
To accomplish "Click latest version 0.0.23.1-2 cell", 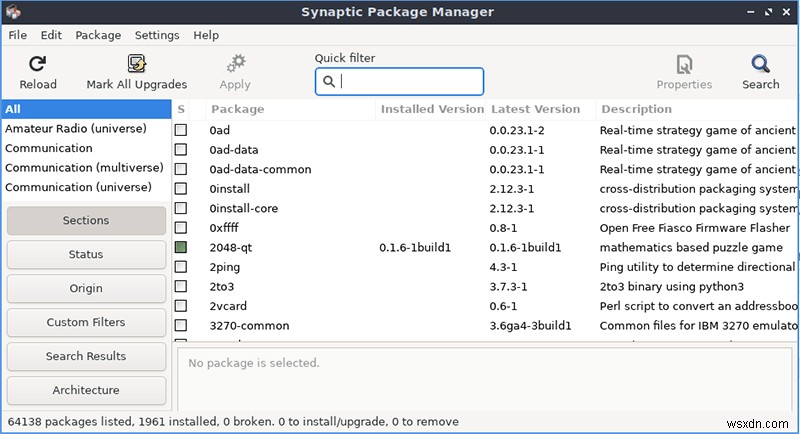I will pyautogui.click(x=517, y=131).
